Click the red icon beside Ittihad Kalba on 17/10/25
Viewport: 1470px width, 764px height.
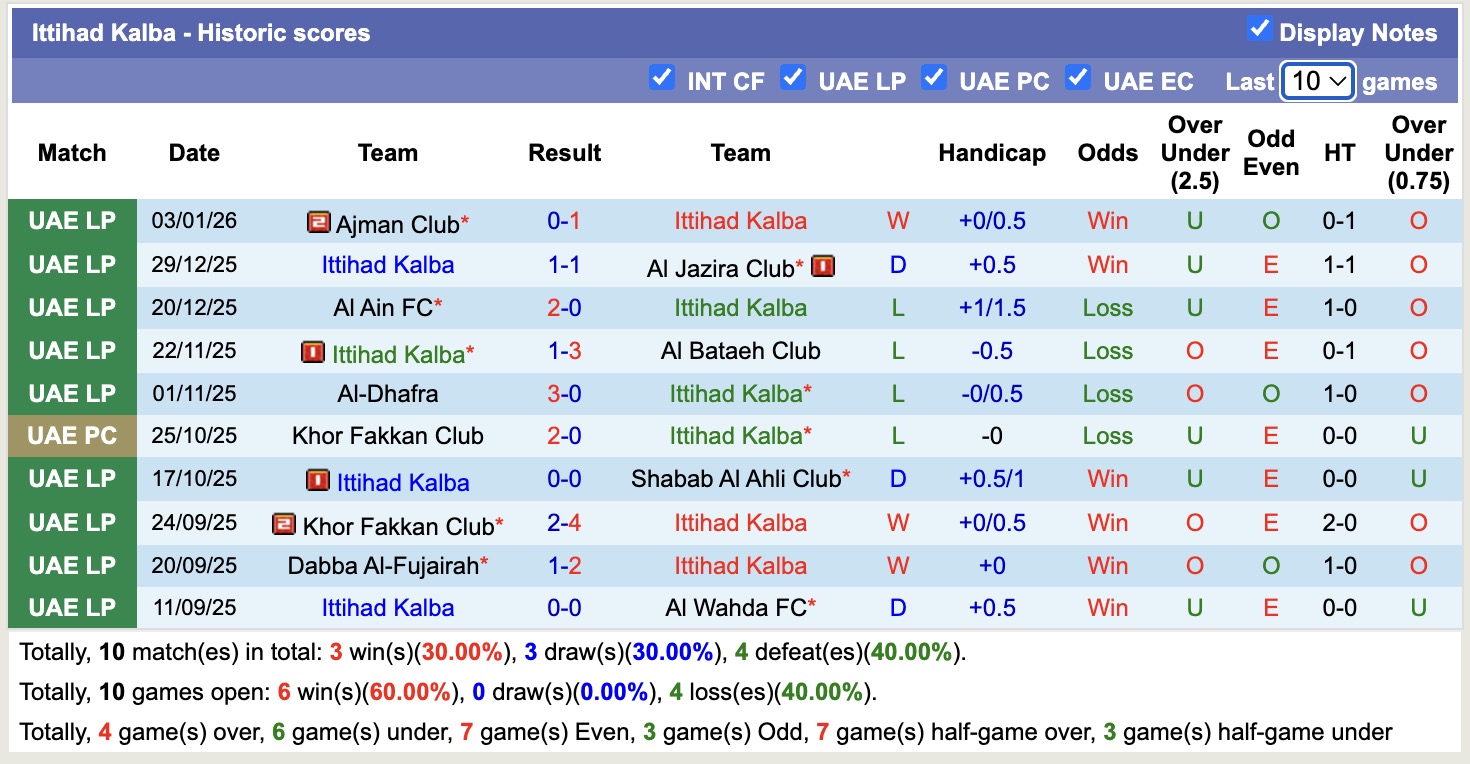click(319, 482)
